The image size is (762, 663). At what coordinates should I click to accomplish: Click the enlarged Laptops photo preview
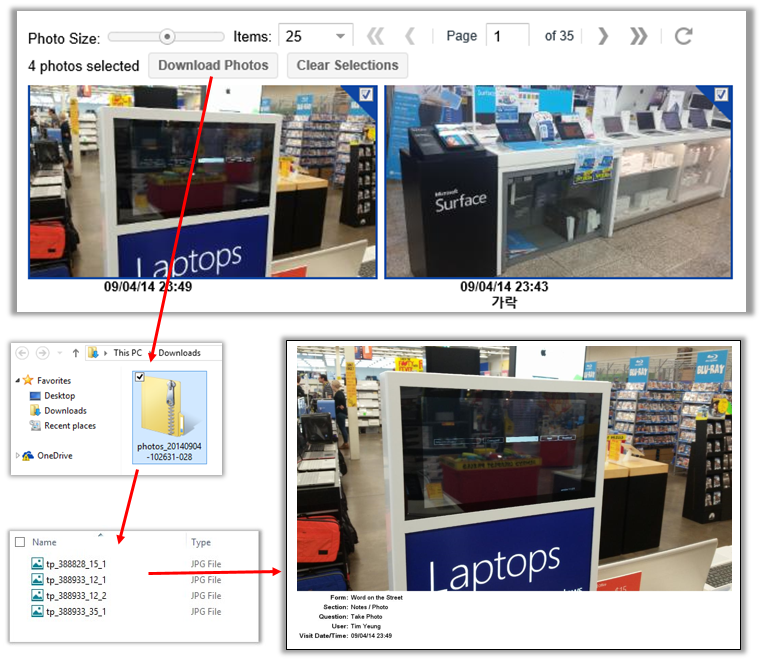[514, 469]
